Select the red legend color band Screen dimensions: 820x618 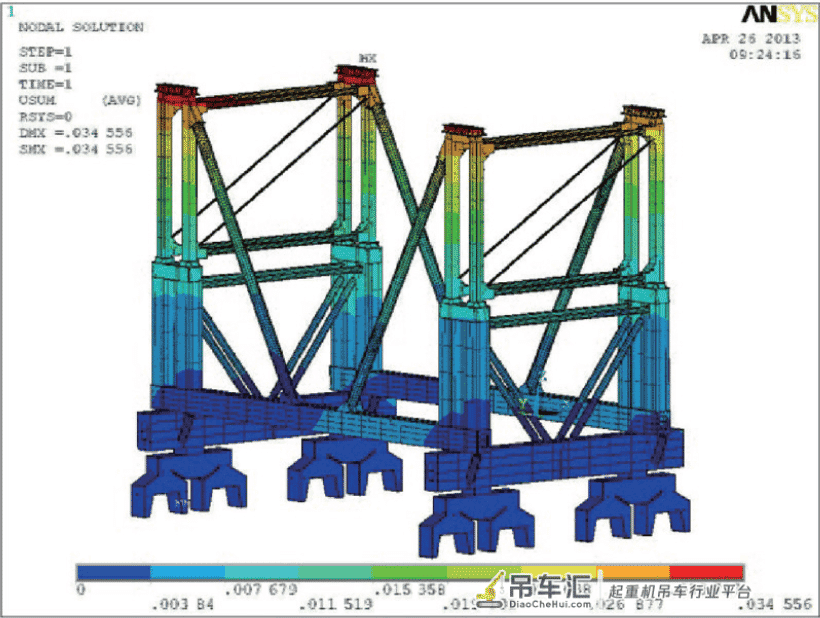coord(706,572)
